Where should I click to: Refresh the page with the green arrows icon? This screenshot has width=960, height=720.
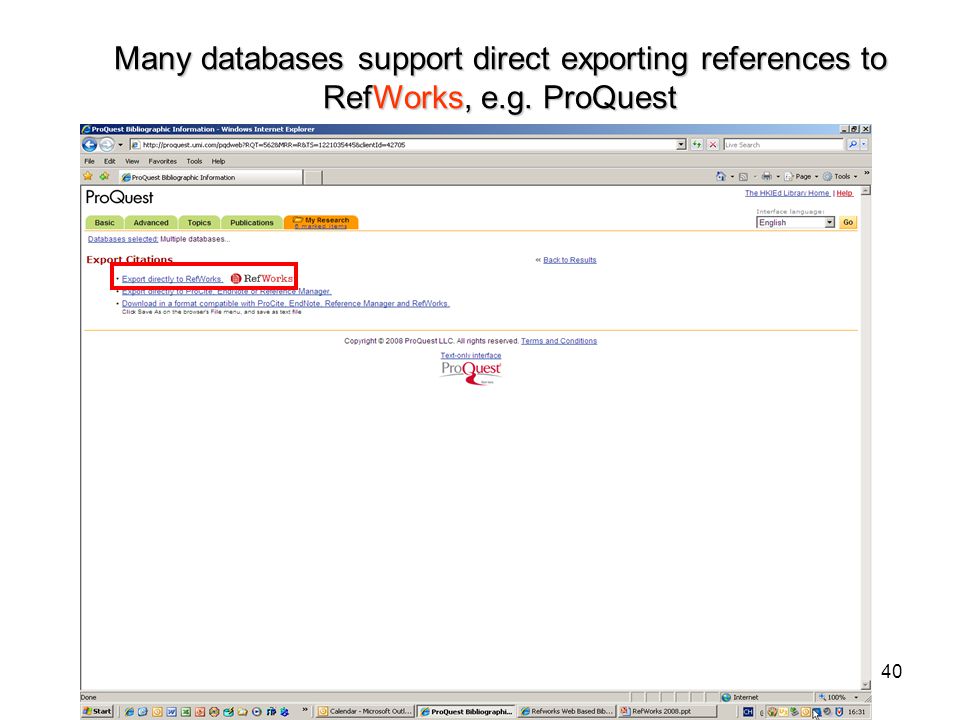click(697, 145)
